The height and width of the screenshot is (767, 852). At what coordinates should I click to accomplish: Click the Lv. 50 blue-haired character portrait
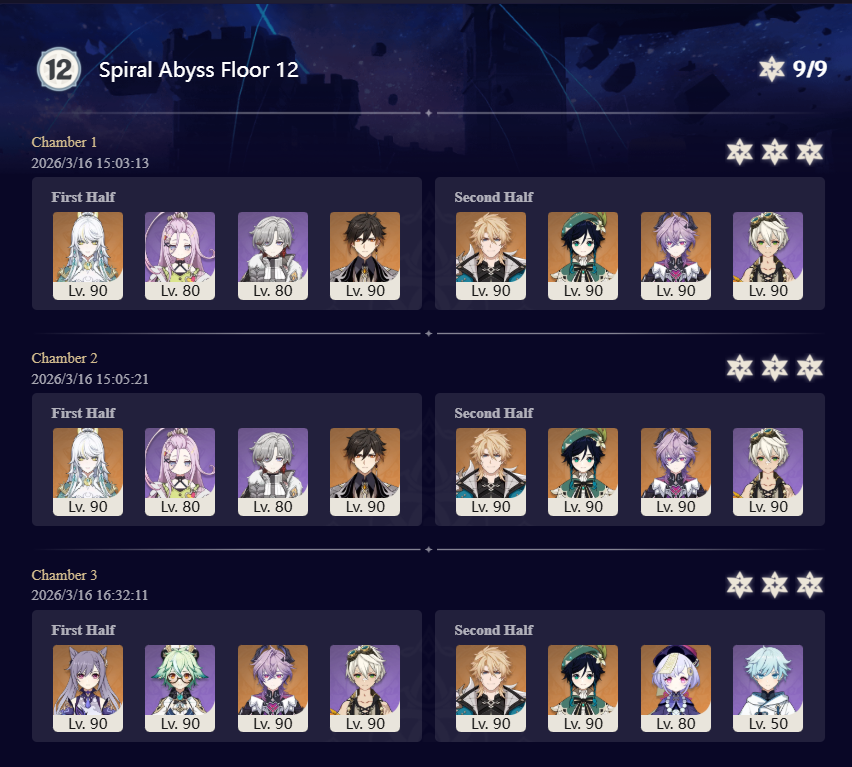(x=768, y=689)
